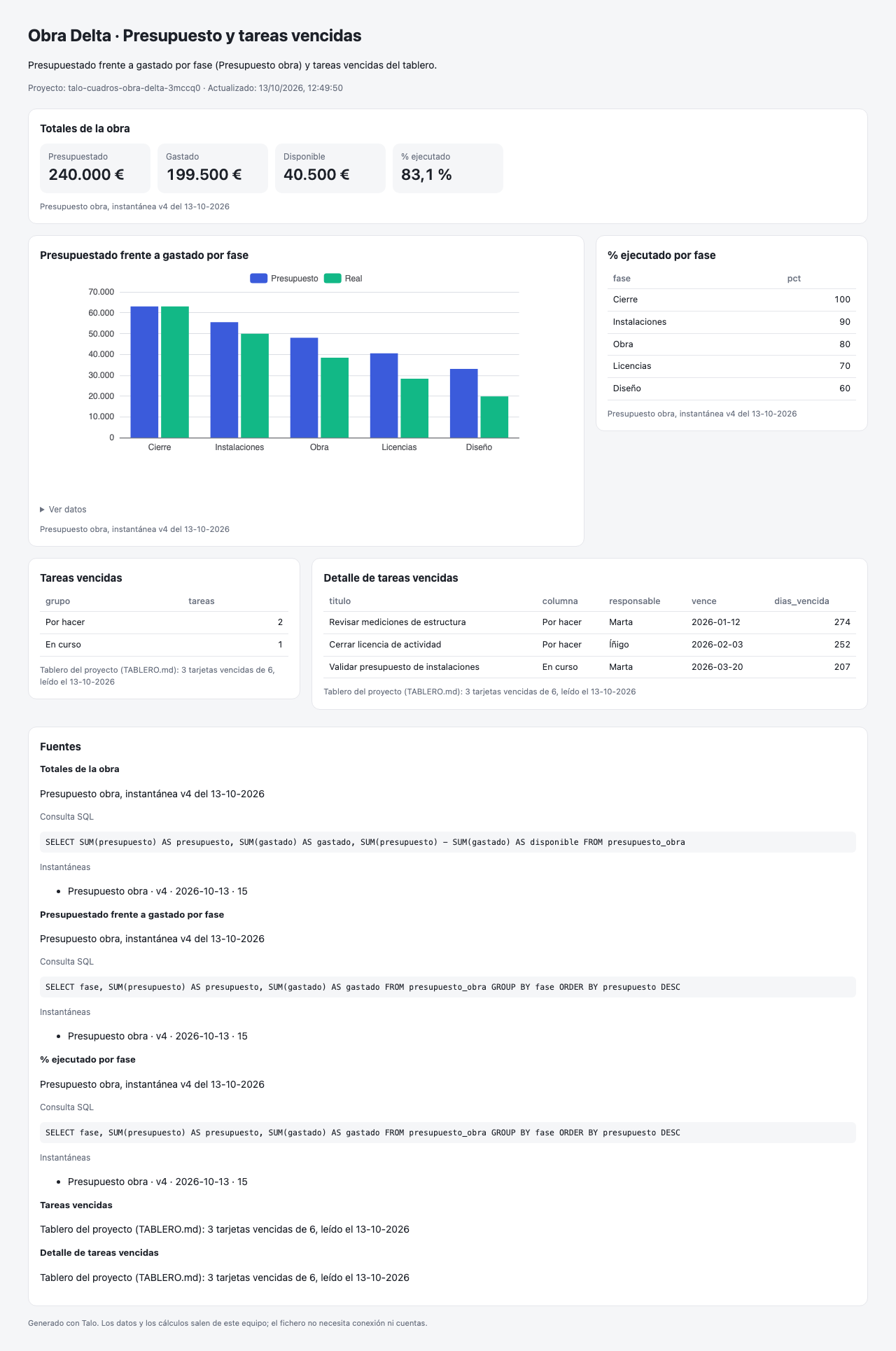Click the 'responsable' column header
The width and height of the screenshot is (896, 1351).
coord(635,601)
